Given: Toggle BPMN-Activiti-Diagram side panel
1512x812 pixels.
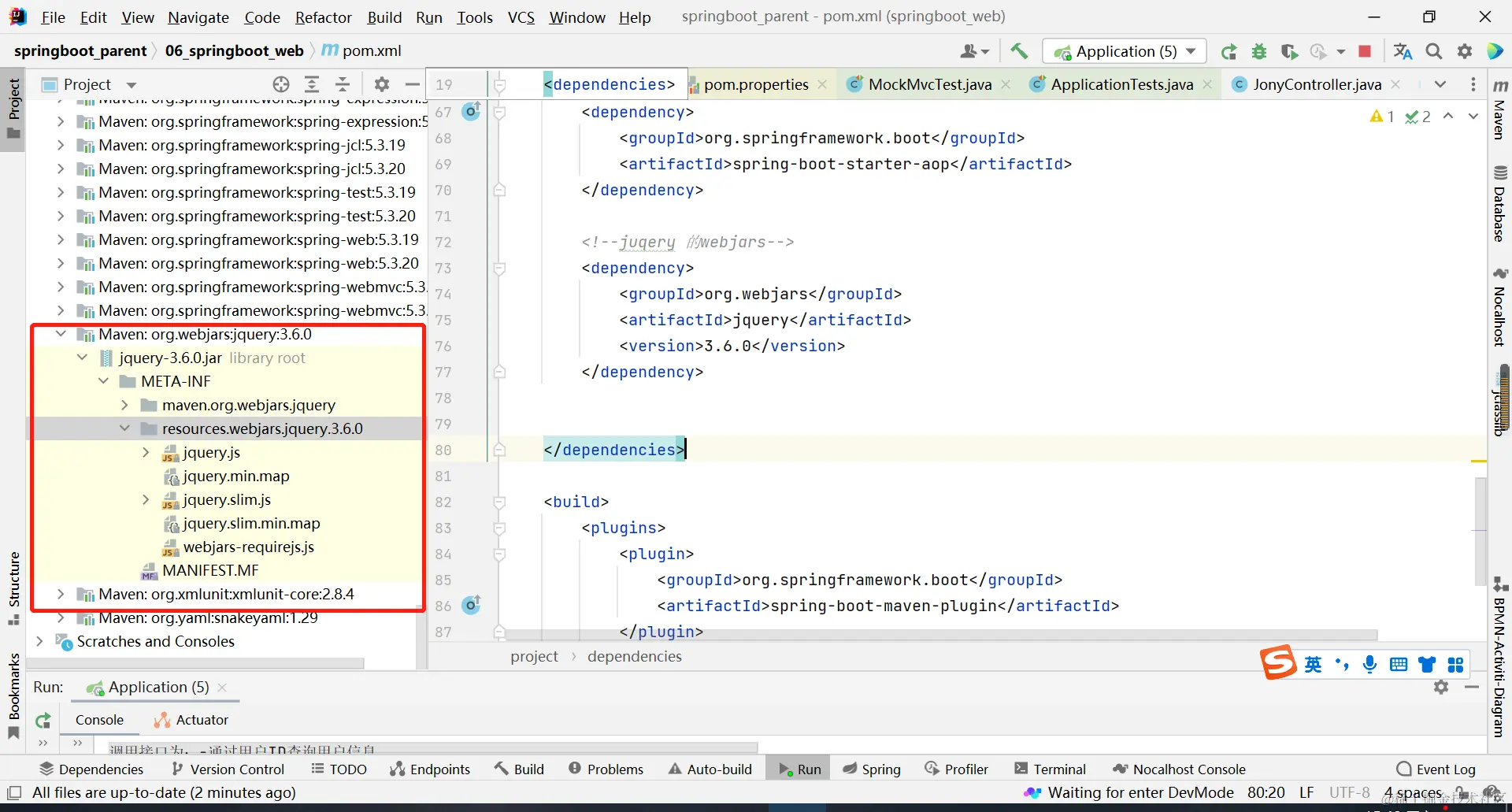Looking at the screenshot, I should click(x=1500, y=658).
